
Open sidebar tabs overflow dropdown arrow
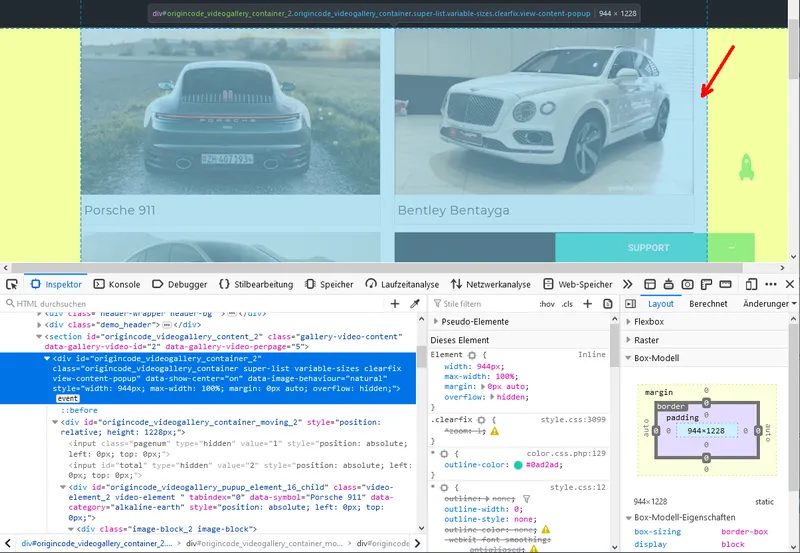[794, 304]
